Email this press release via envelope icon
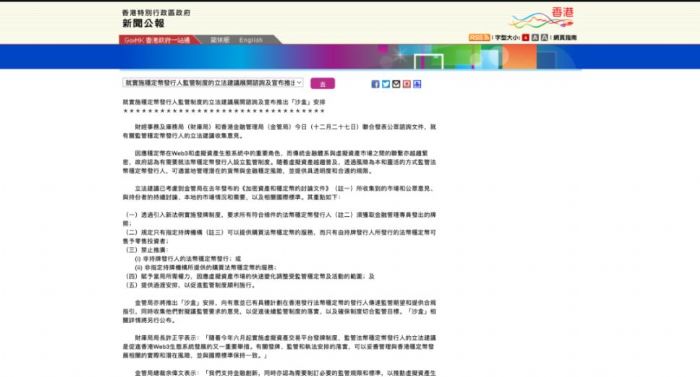This screenshot has width=700, height=377. coord(396,84)
